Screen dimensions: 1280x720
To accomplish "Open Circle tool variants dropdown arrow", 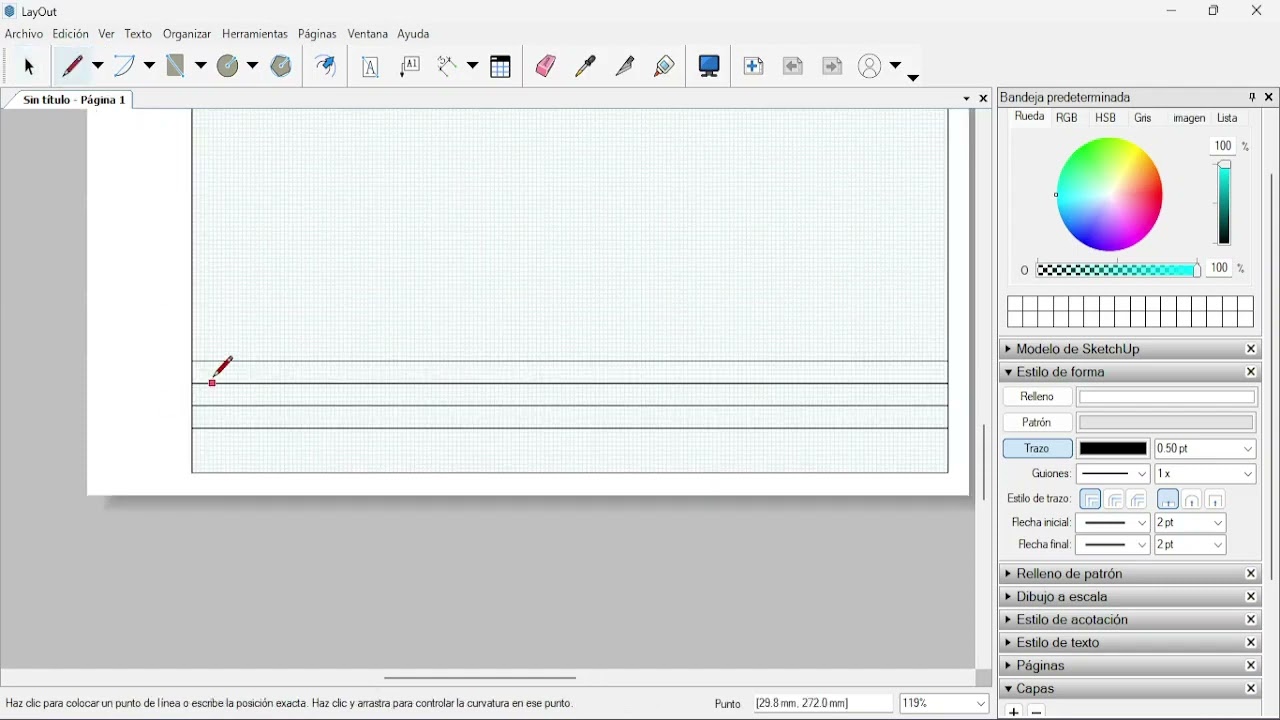I will pos(253,67).
